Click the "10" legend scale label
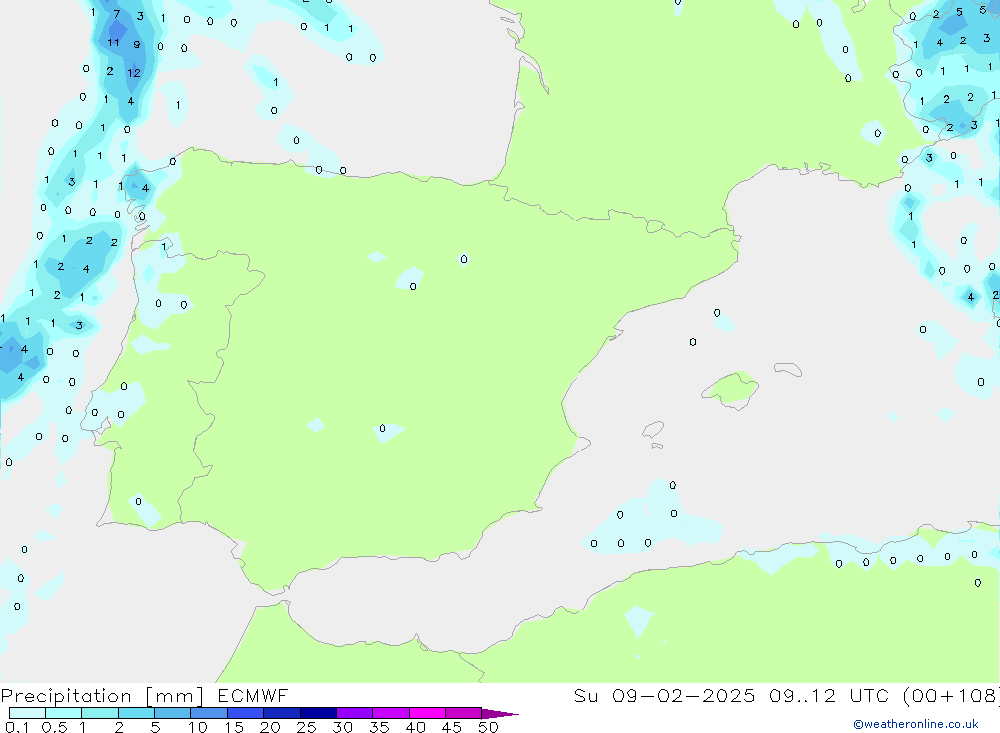This screenshot has width=1000, height=733. (x=198, y=727)
